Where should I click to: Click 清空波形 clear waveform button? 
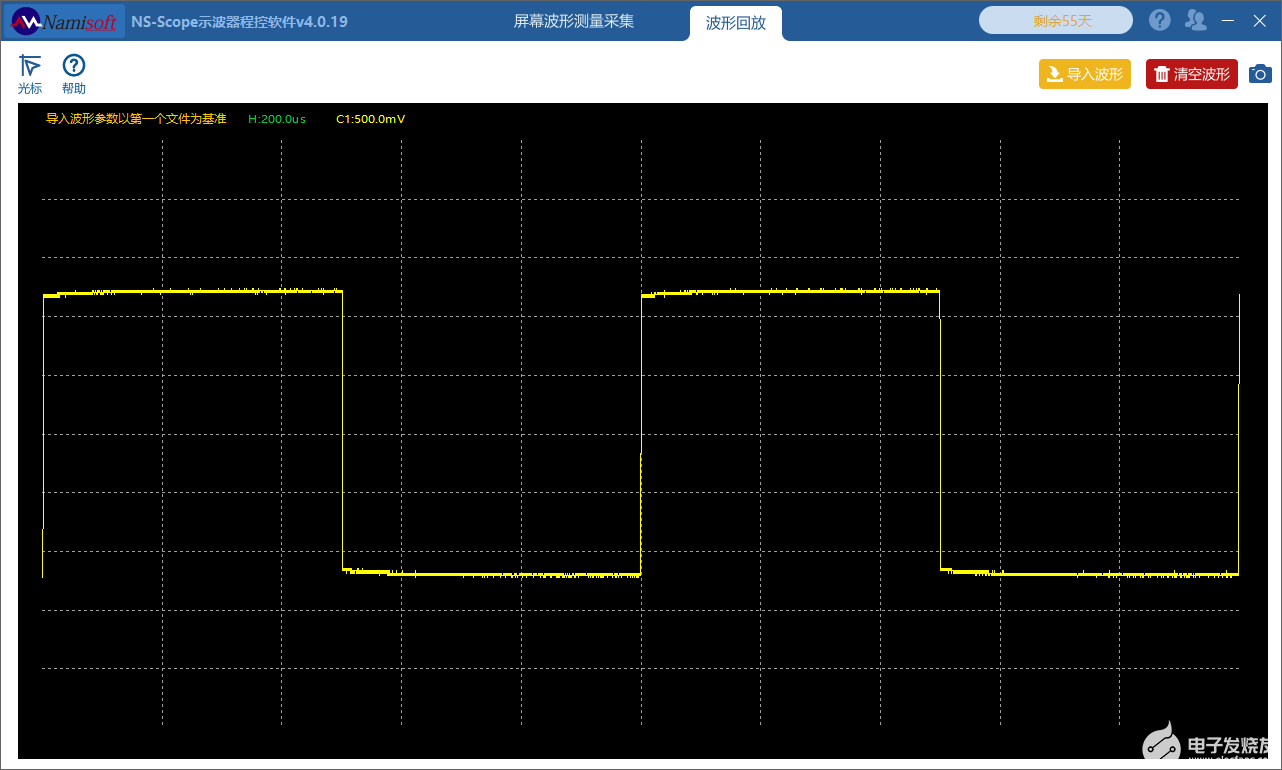click(1192, 74)
